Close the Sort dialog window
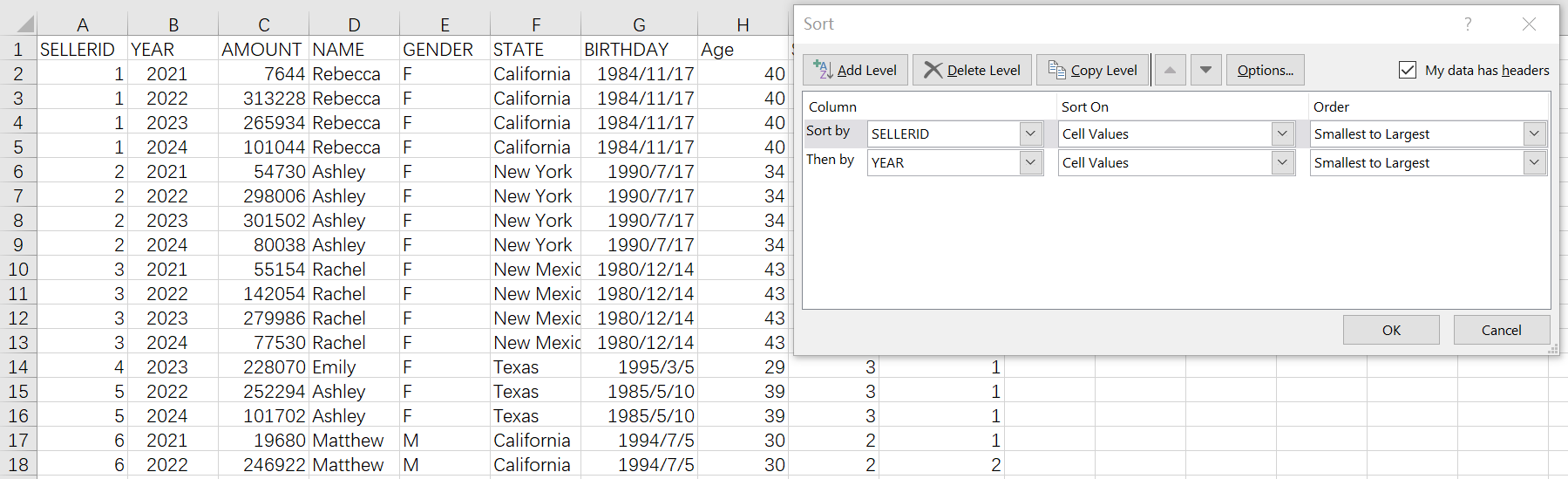Image resolution: width=1568 pixels, height=479 pixels. coord(1529,24)
